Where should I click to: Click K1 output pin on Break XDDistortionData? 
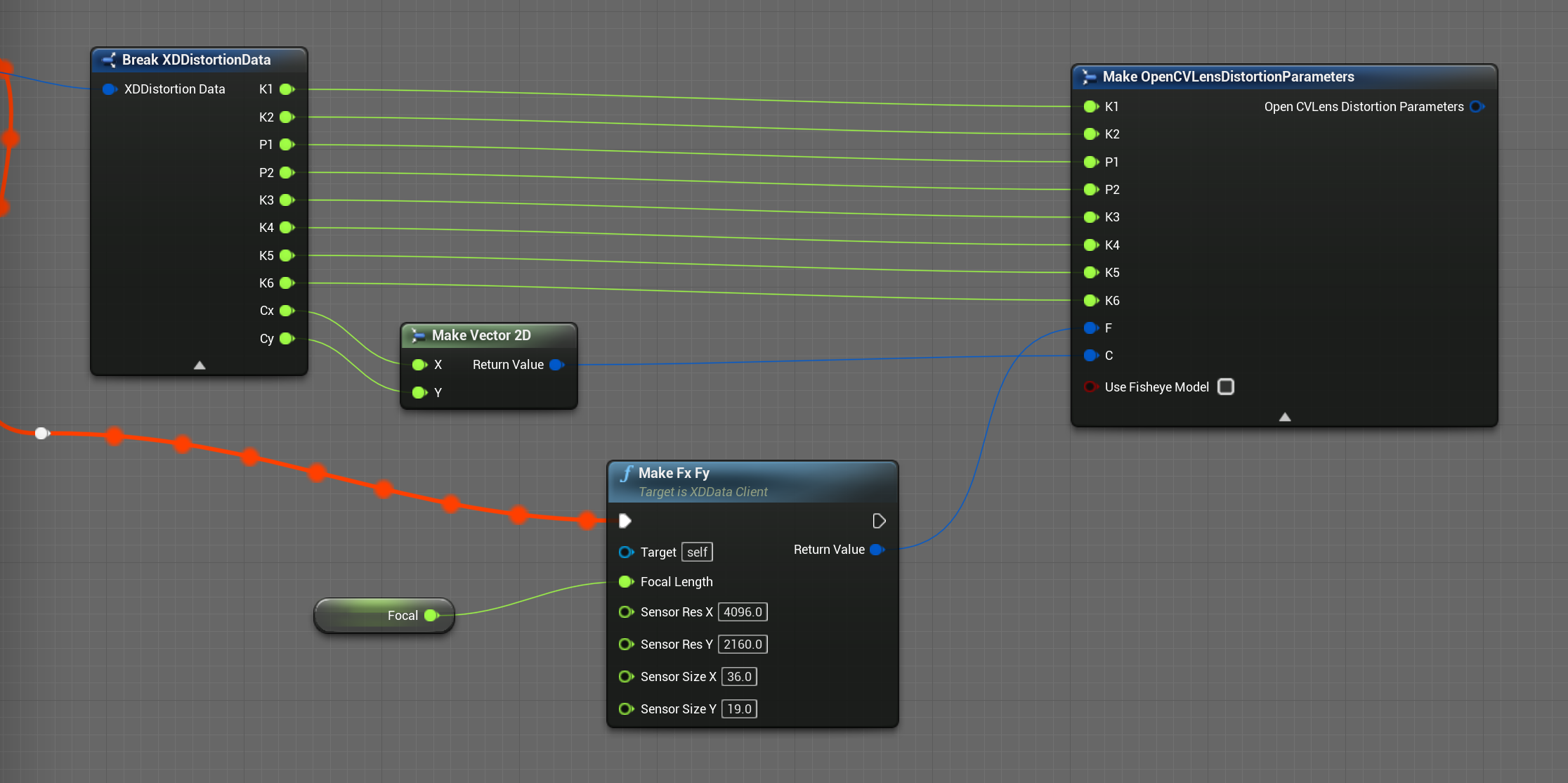tap(287, 89)
